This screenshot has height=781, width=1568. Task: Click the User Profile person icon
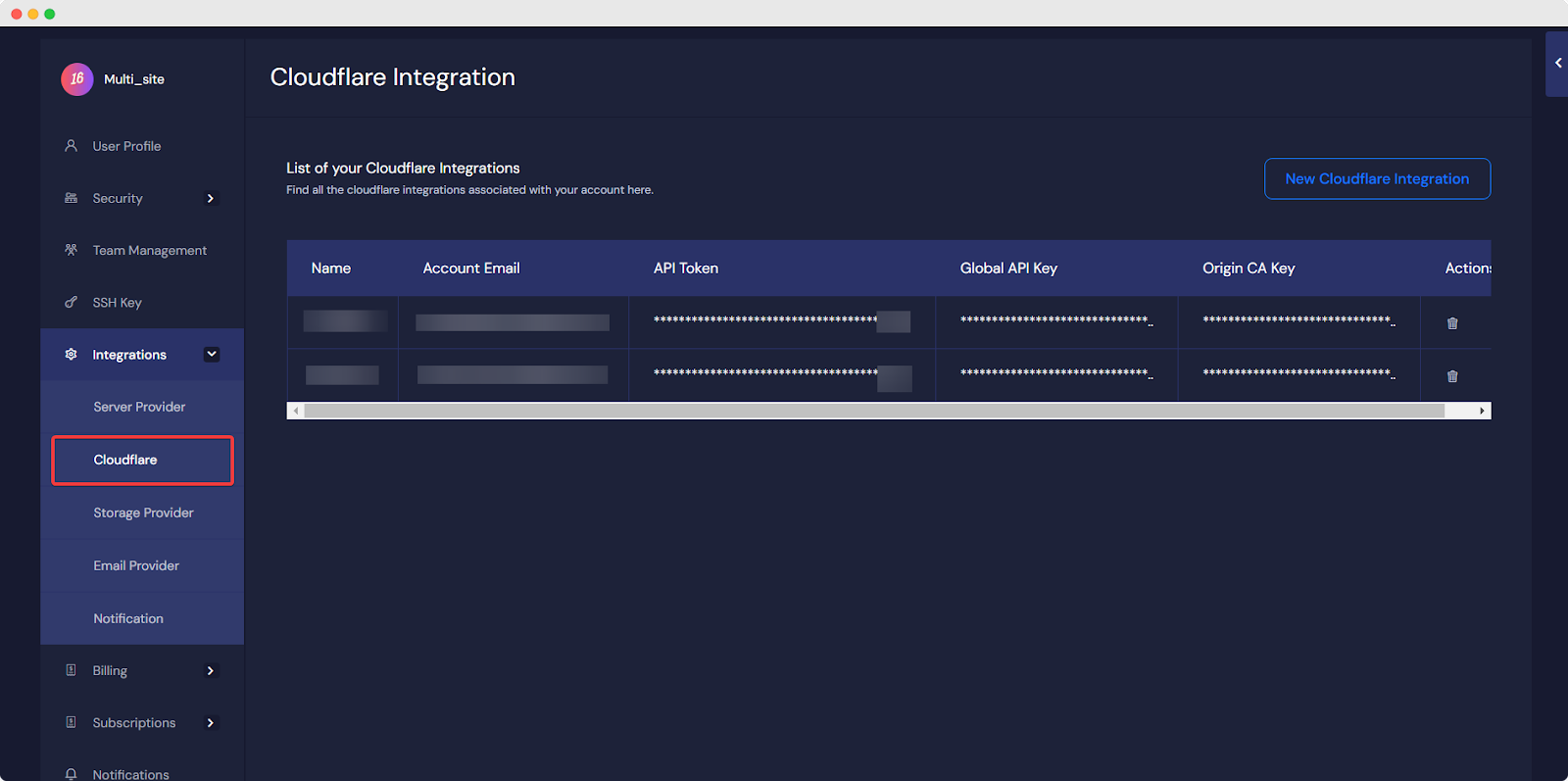click(x=71, y=146)
